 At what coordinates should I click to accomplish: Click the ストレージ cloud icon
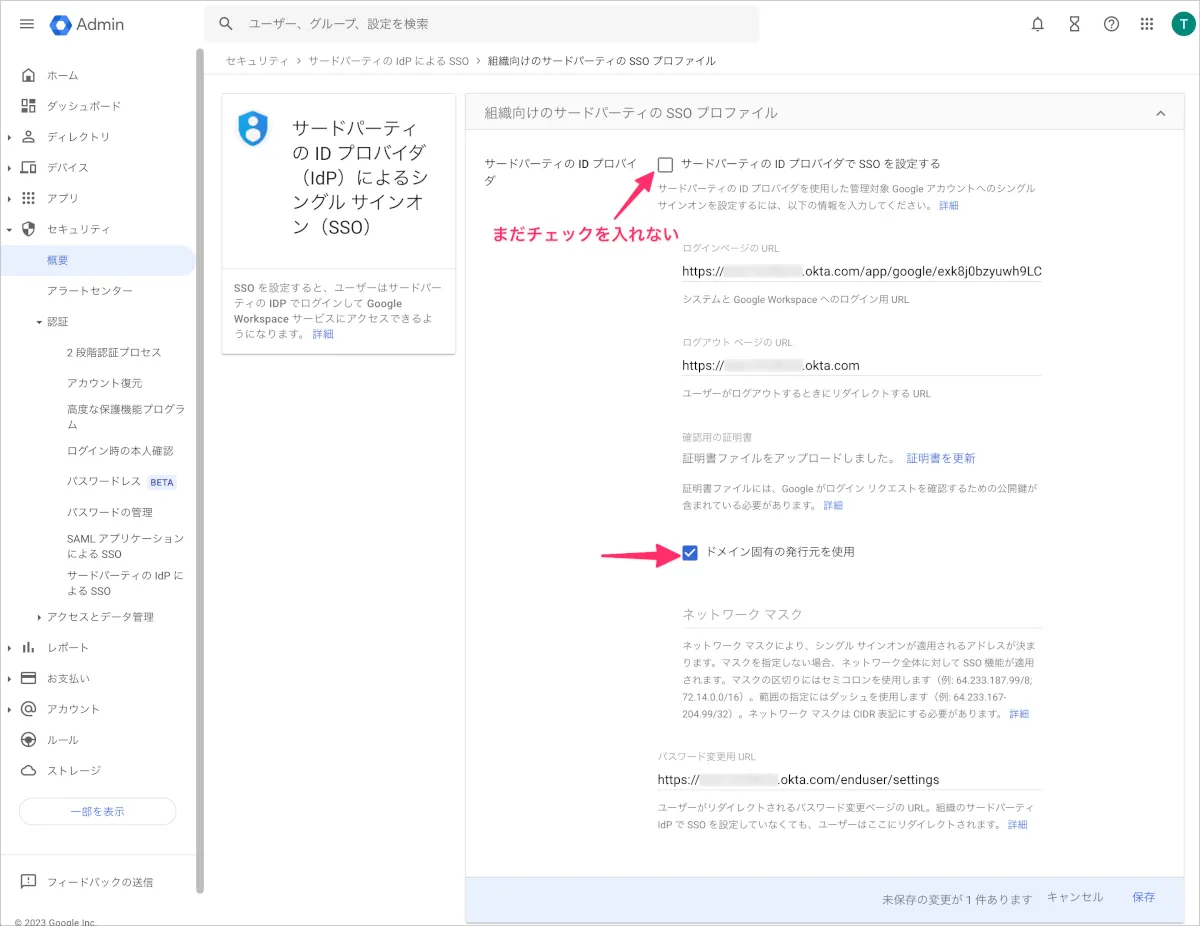click(x=28, y=771)
